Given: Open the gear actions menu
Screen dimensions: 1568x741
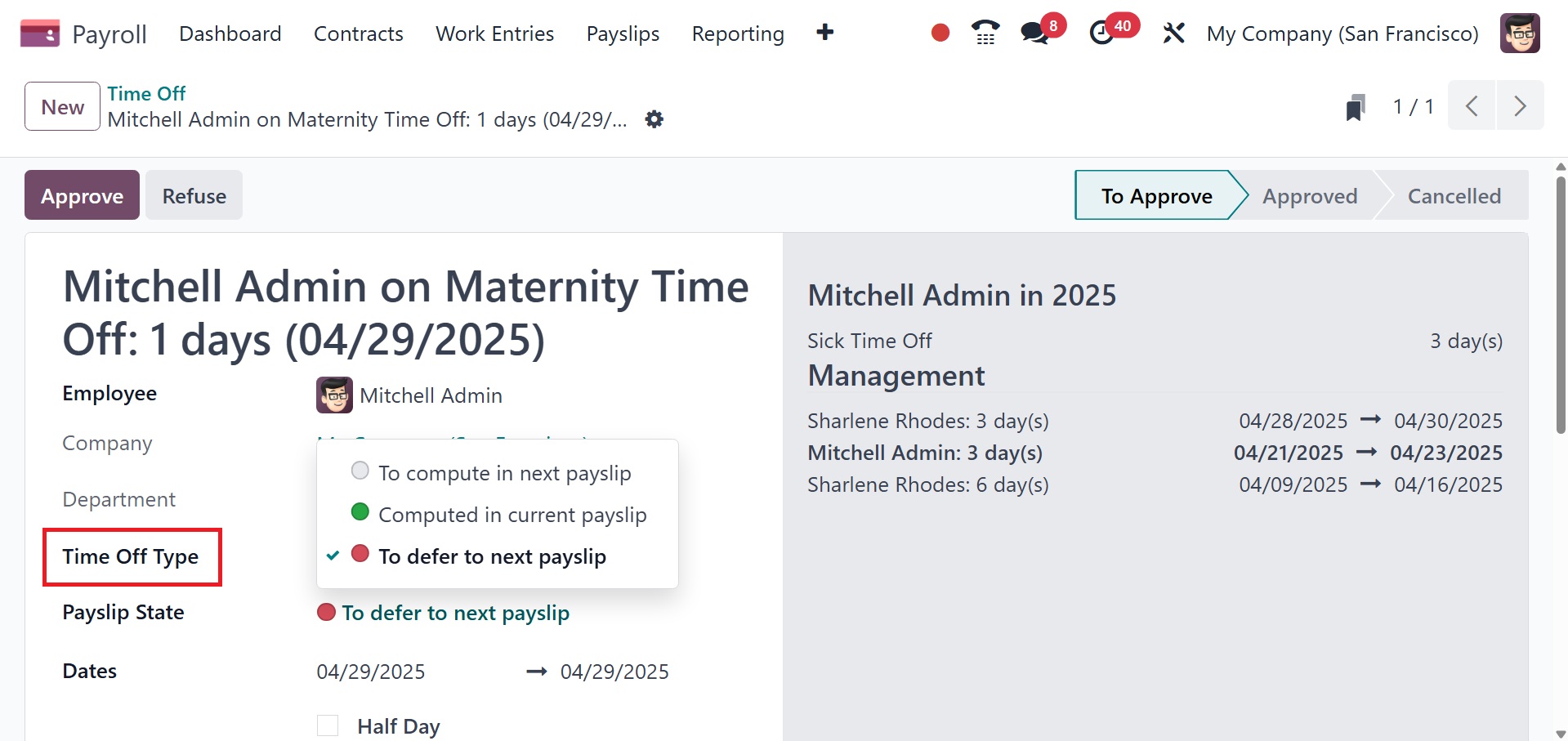Looking at the screenshot, I should click(x=654, y=119).
